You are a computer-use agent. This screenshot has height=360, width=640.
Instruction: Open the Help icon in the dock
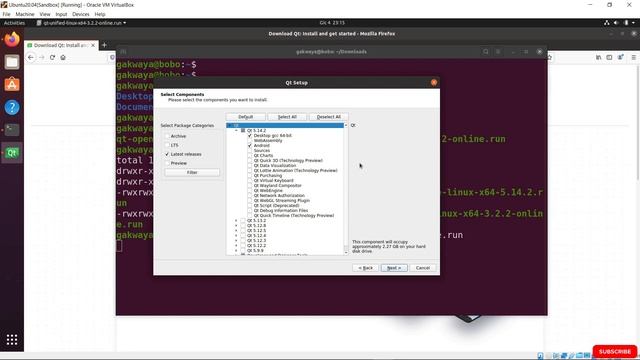pos(12,107)
